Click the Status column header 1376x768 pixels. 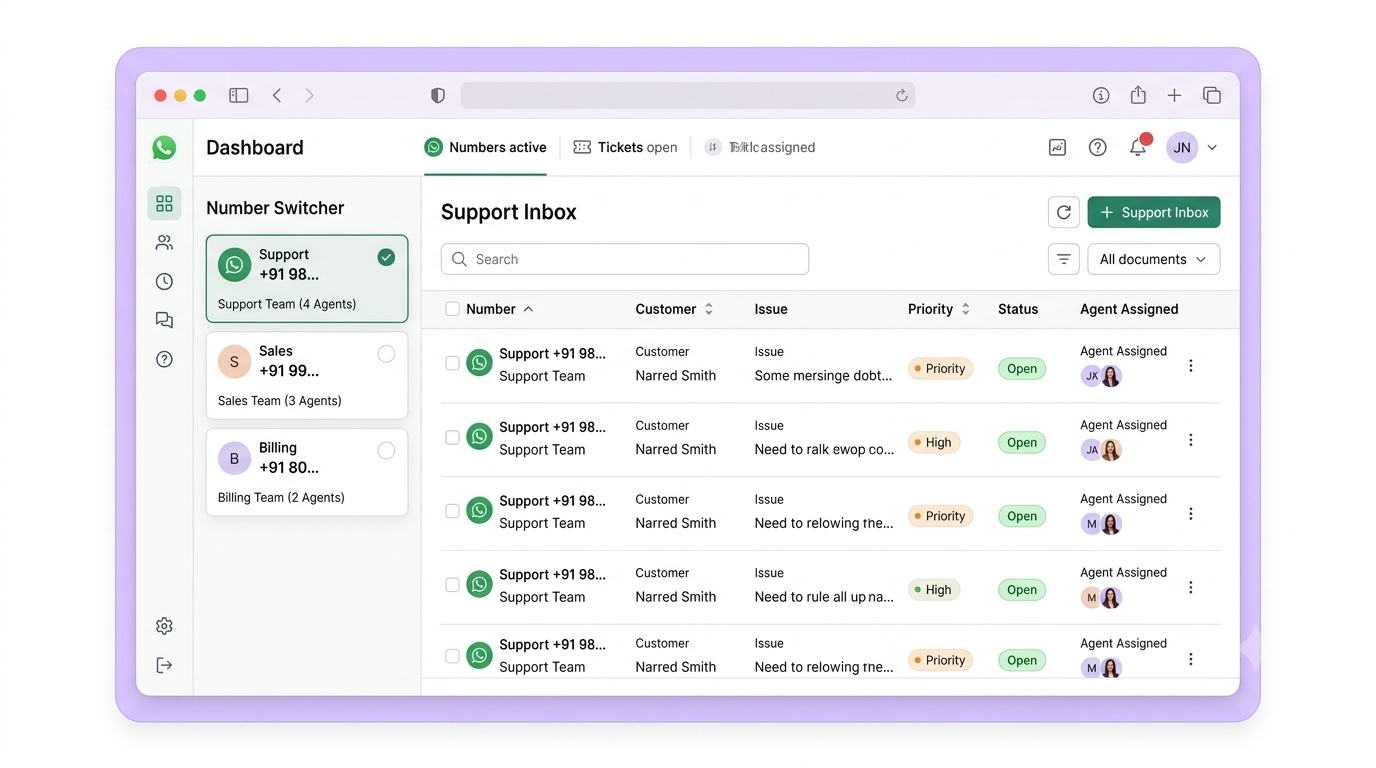1018,309
